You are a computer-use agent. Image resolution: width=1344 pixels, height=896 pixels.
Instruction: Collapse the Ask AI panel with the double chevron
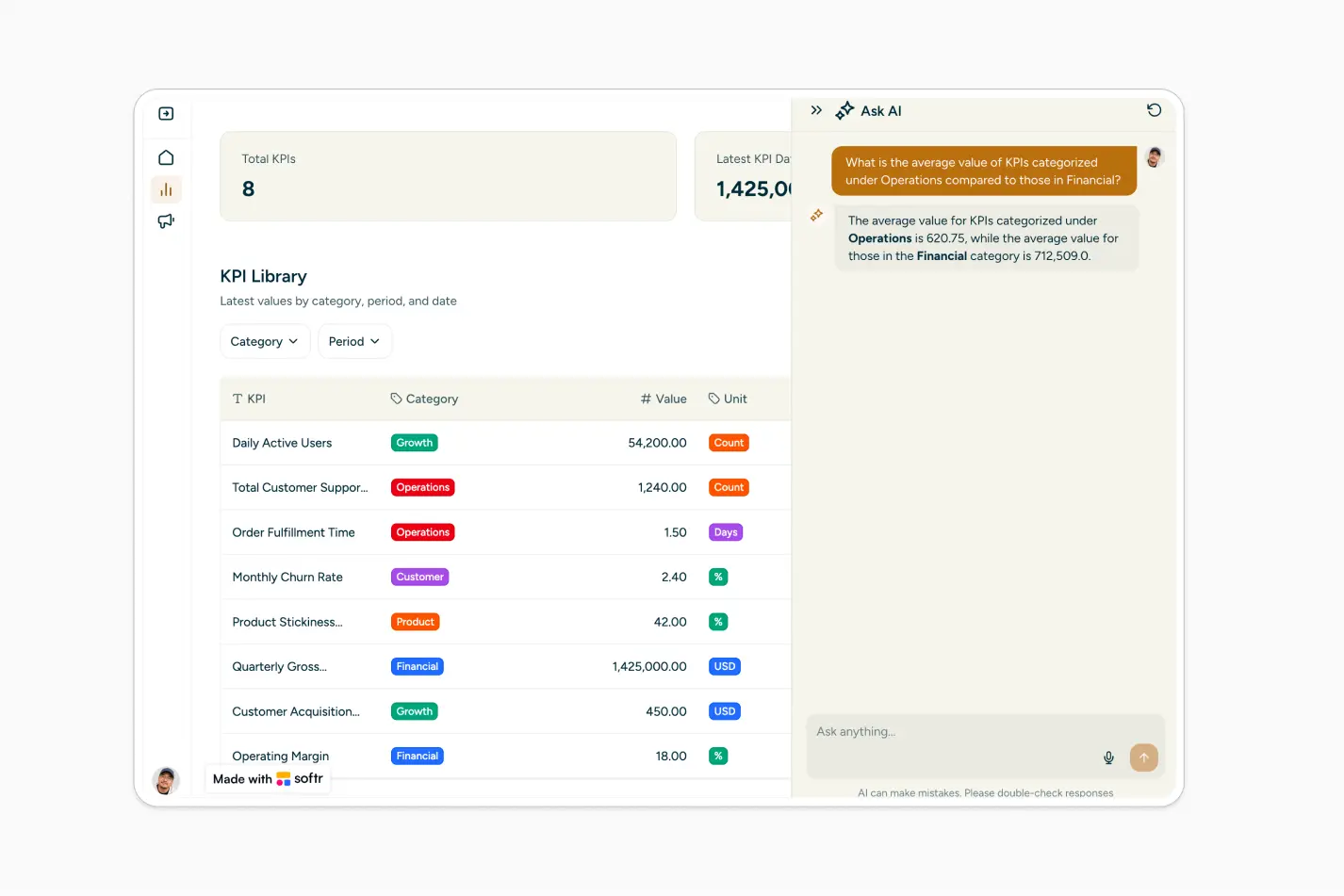tap(816, 110)
